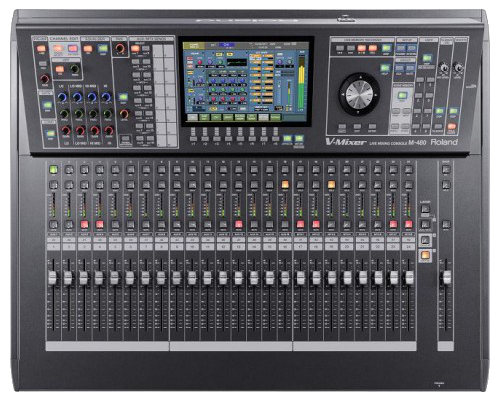500x400 pixels.
Task: Tap the lit green SEL button on channel 1
Action: point(53,170)
